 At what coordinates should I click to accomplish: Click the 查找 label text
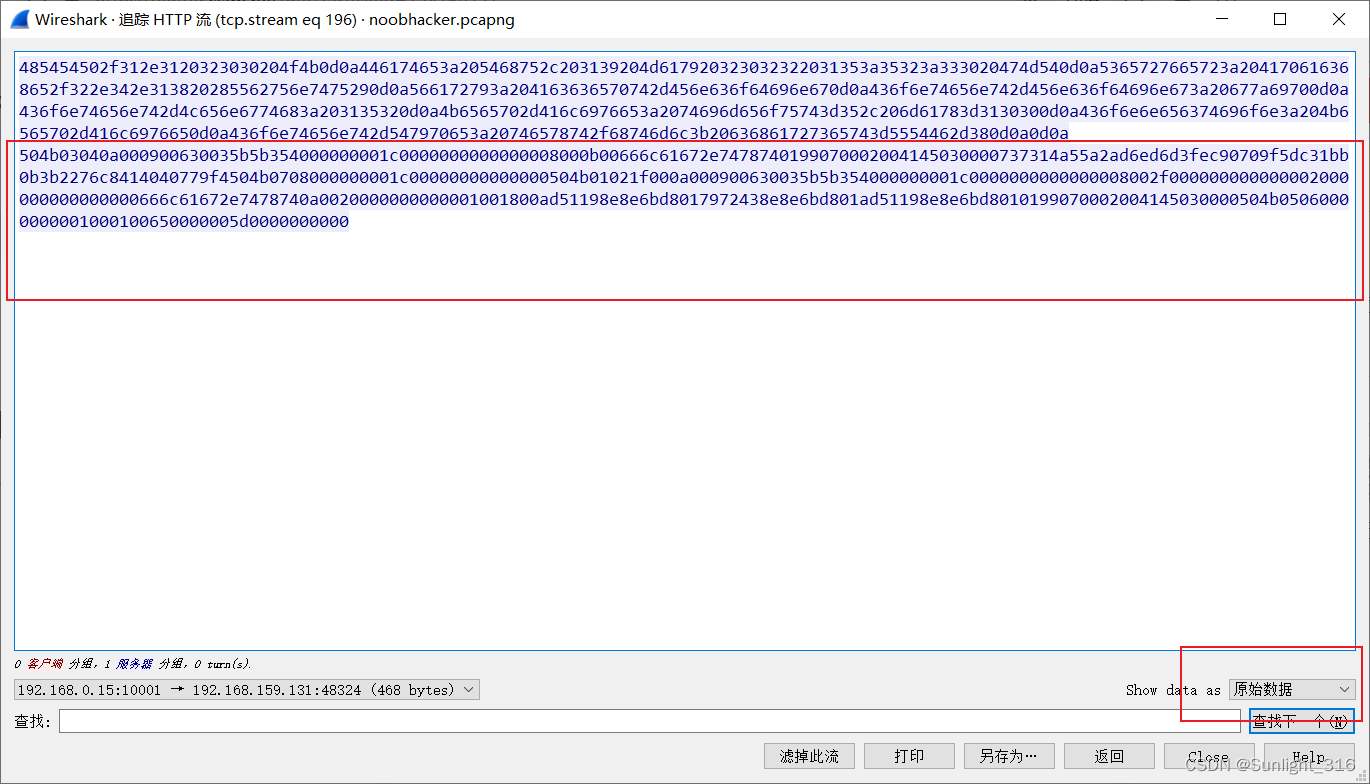coord(32,721)
